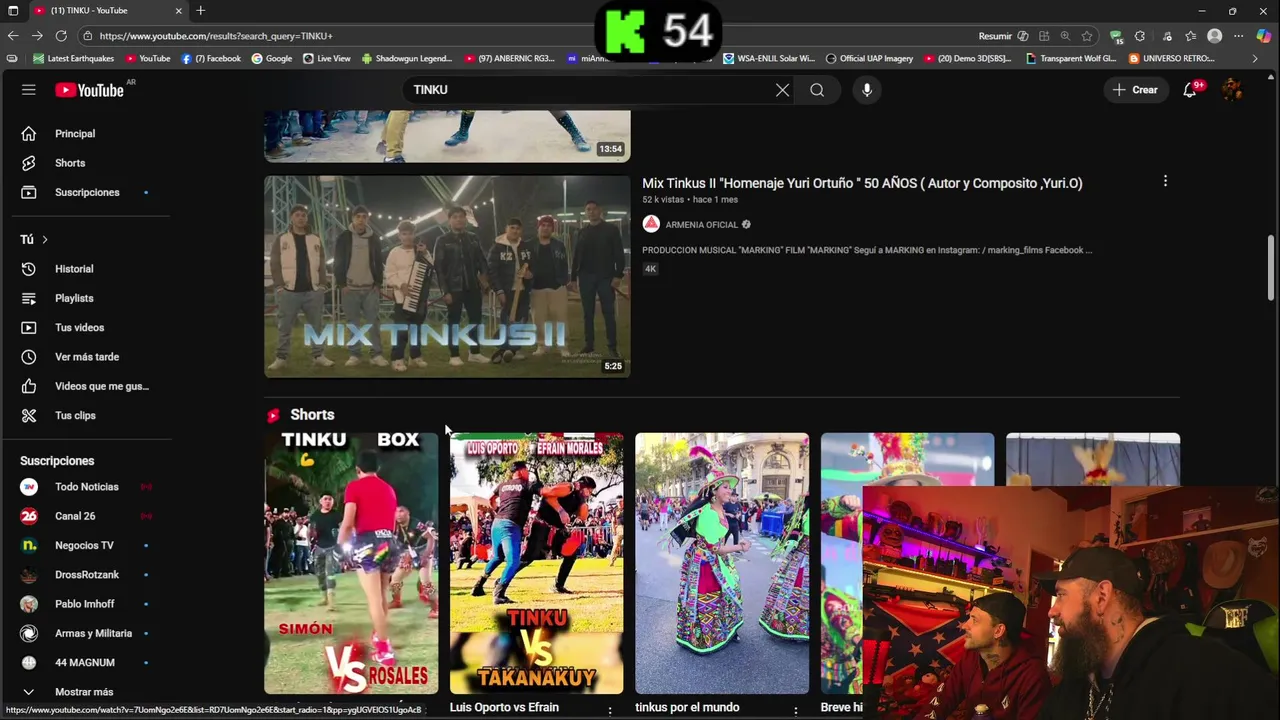Screen dimensions: 1280x720
Task: Click the Ver más tarde clock icon
Action: click(x=29, y=357)
